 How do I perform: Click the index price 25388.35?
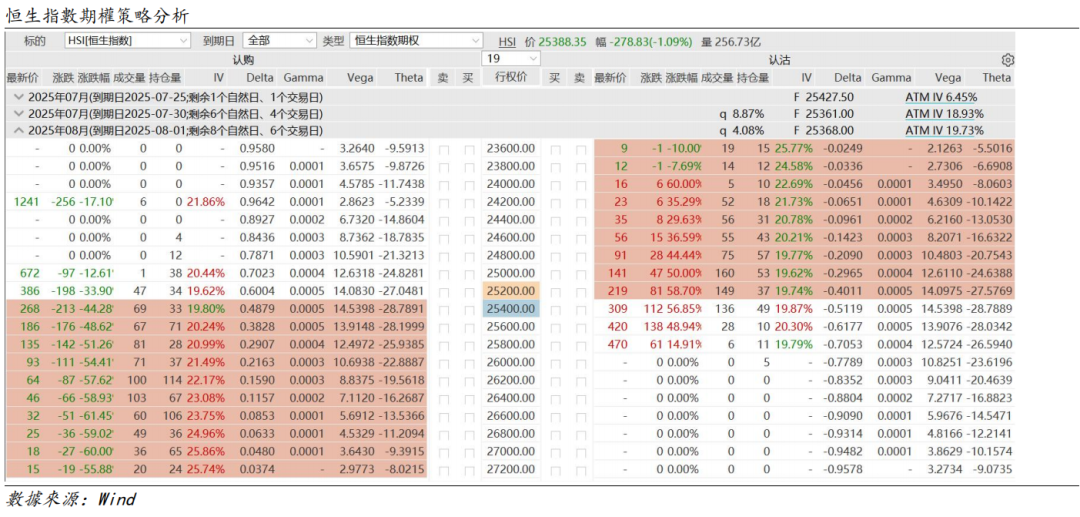[x=563, y=41]
